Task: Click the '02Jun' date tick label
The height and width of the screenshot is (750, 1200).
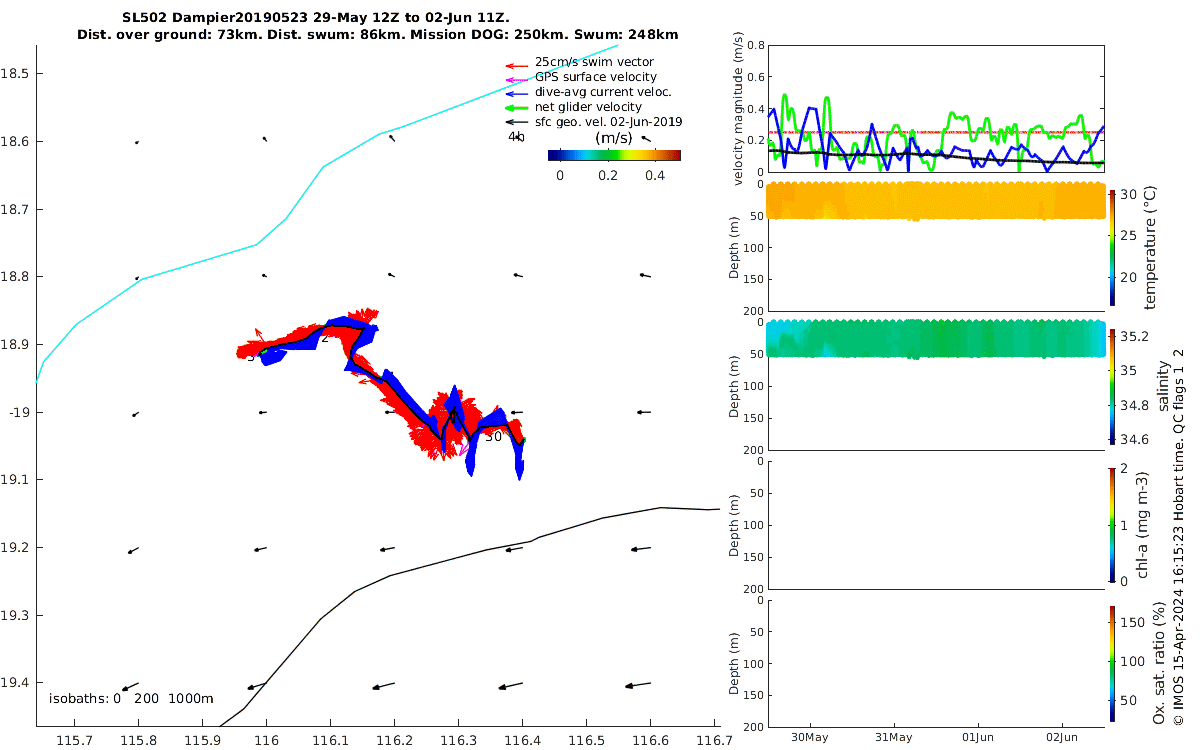Action: point(1062,738)
